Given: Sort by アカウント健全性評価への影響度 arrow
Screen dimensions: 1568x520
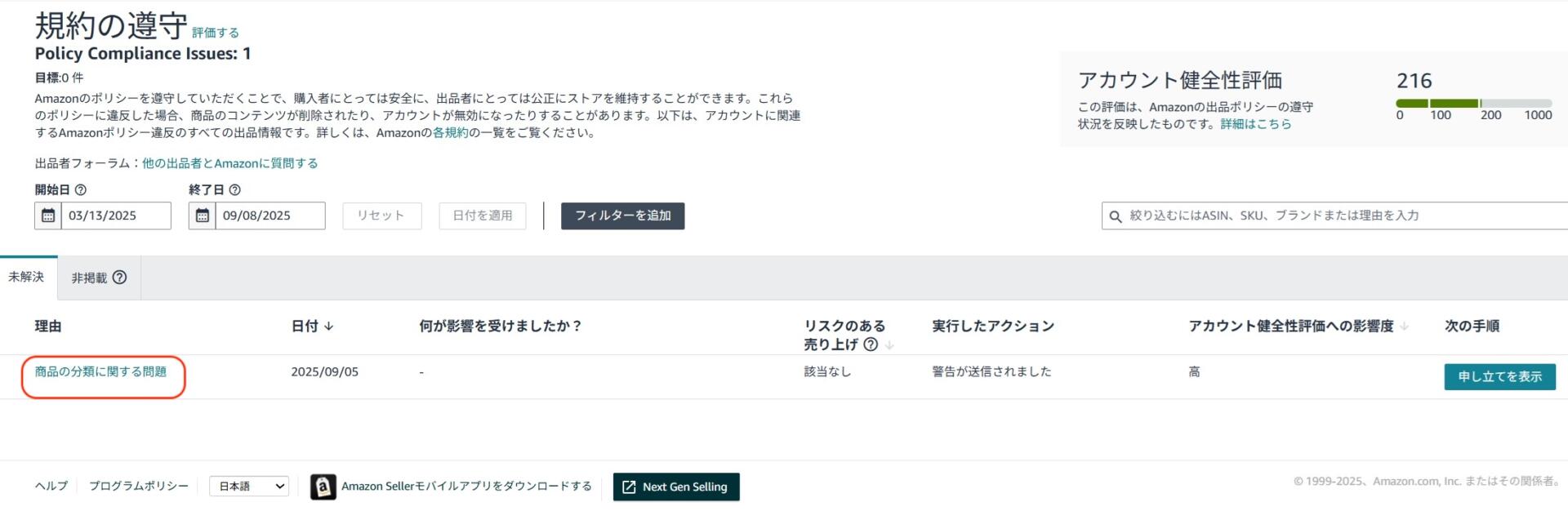Looking at the screenshot, I should point(1405,326).
